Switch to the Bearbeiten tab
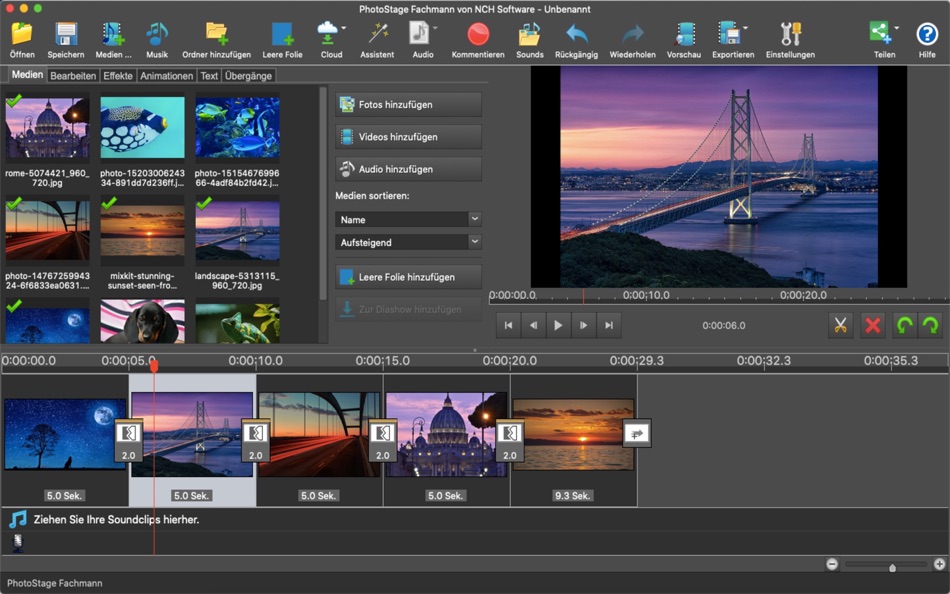950x594 pixels. (73, 76)
